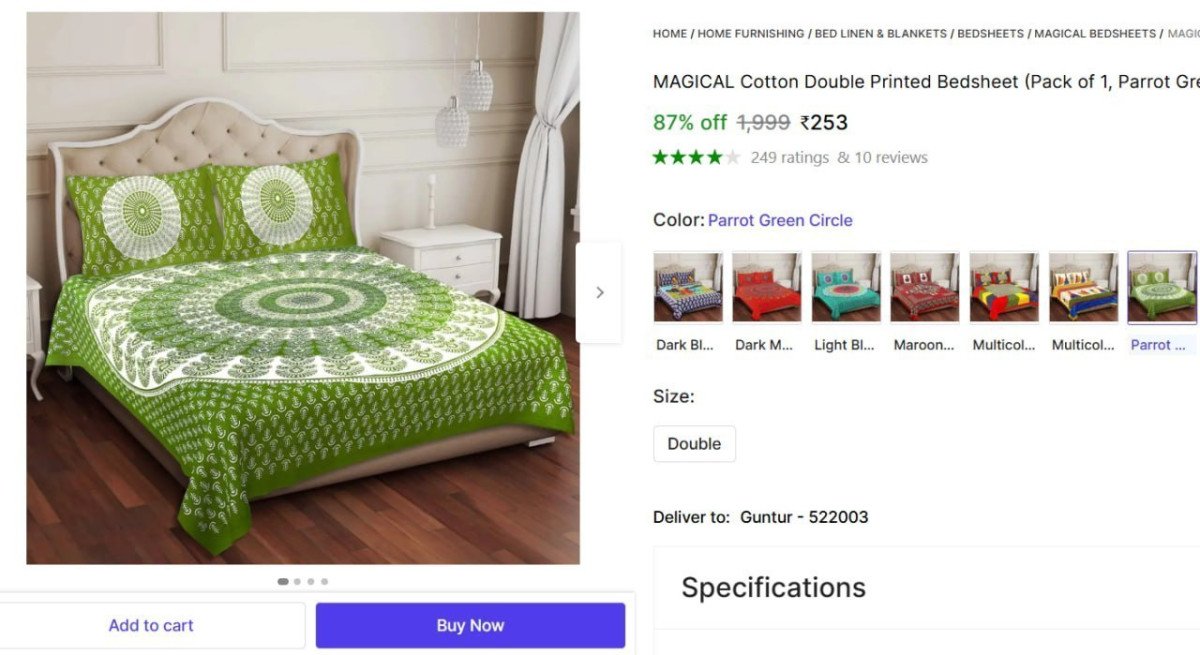Click the Guntur delivery pincode to change it
1200x655 pixels.
click(x=804, y=517)
